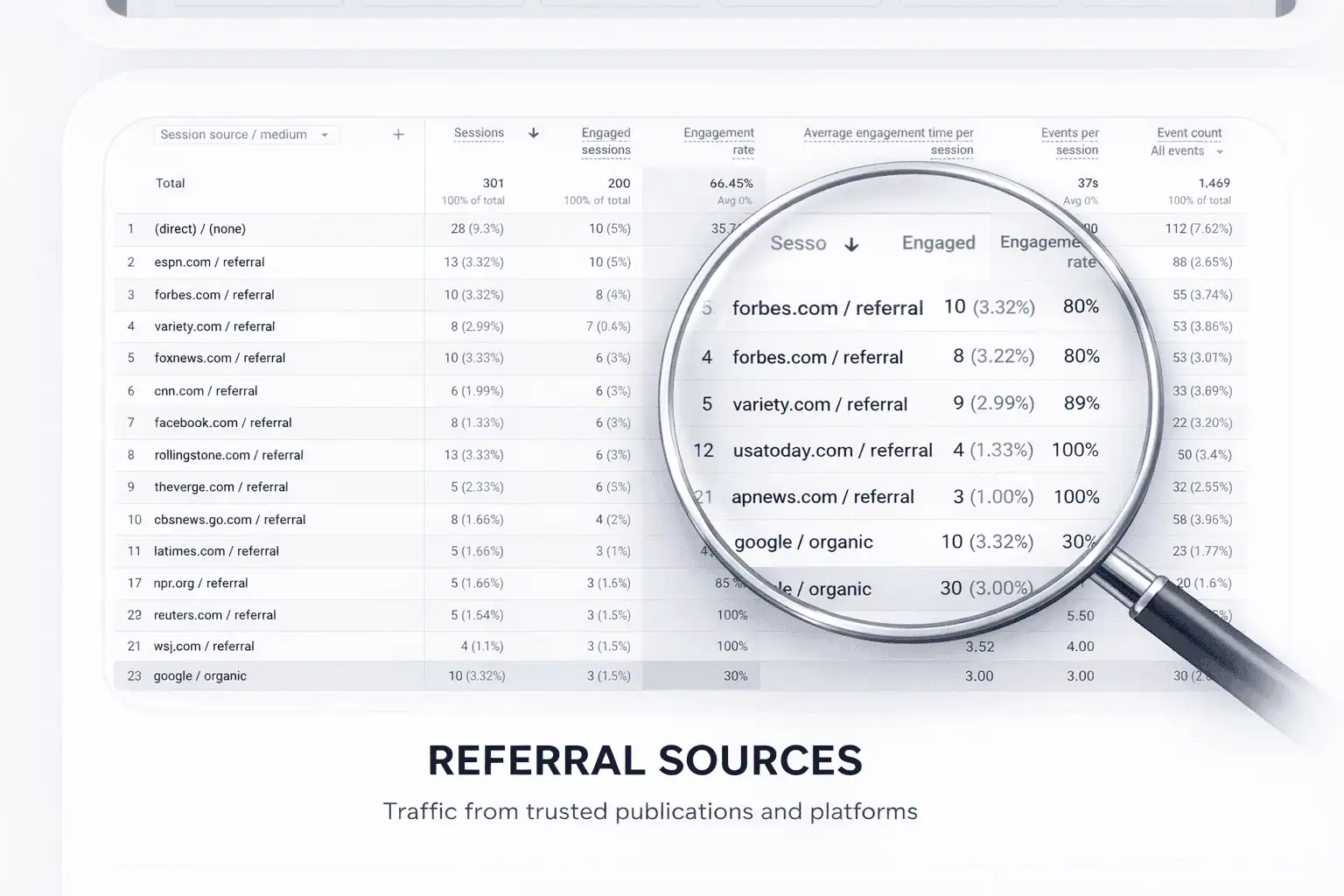
Task: Select the cnn.com / referral source
Action: point(206,391)
